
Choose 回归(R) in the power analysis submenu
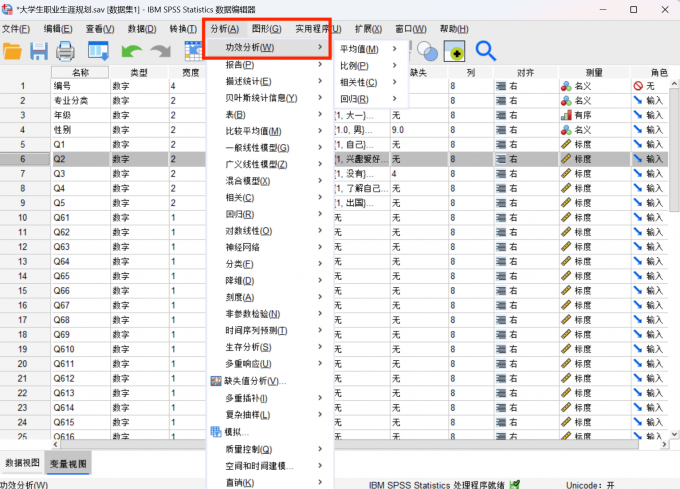pos(370,99)
